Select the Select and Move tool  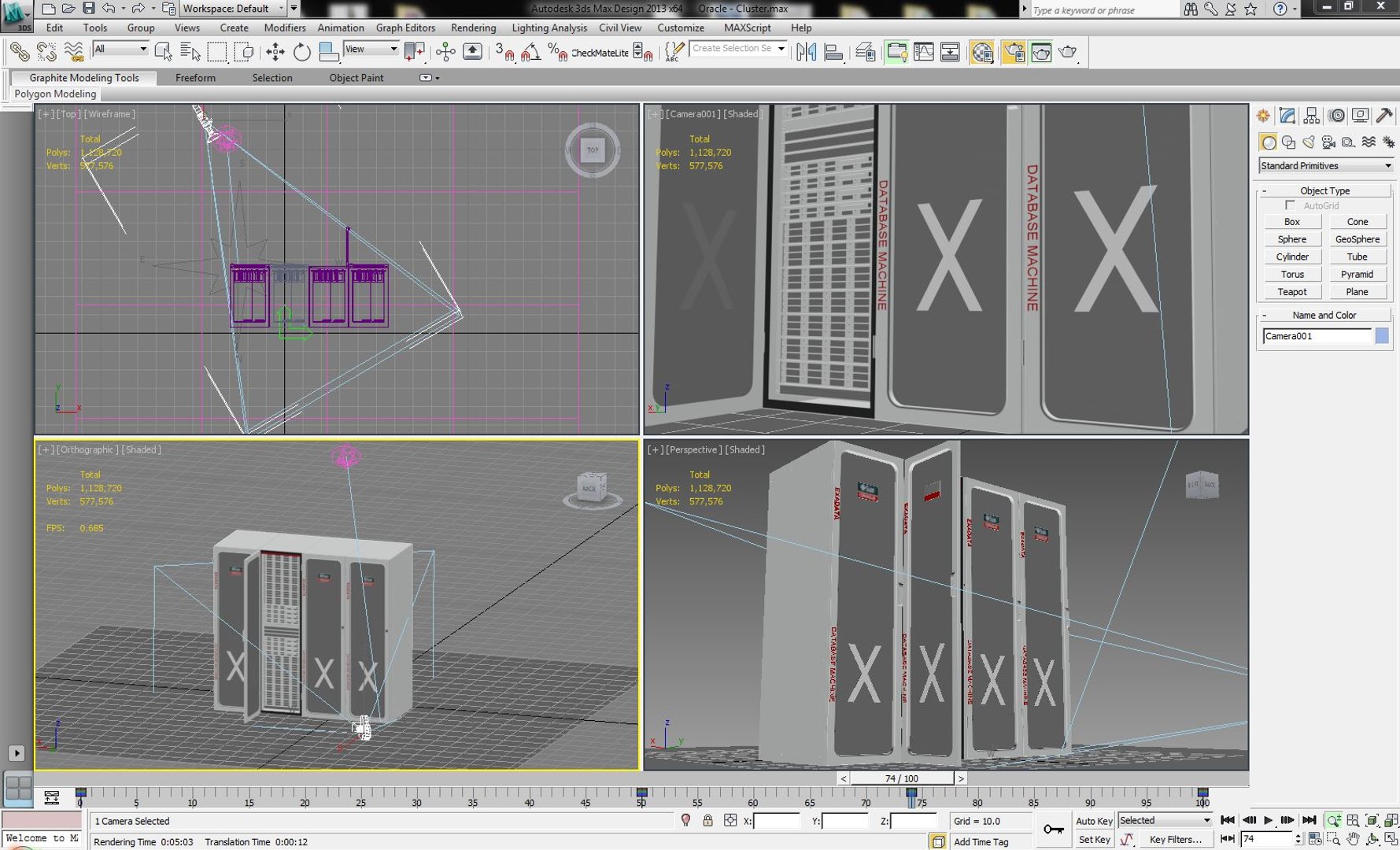275,53
